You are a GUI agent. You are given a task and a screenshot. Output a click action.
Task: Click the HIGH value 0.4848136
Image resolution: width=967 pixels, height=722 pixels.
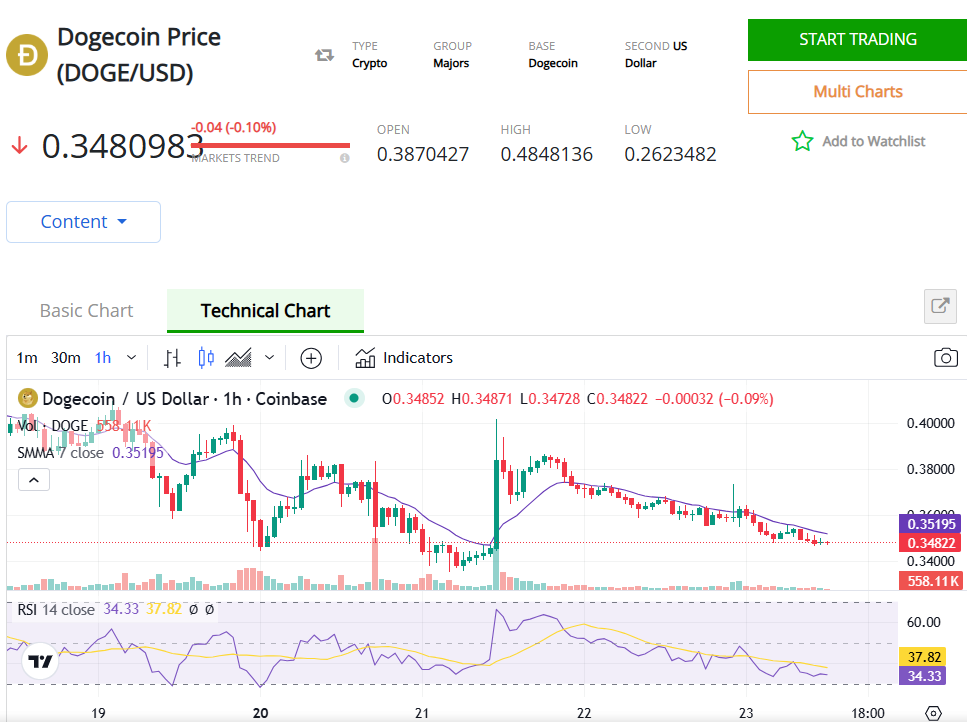point(546,154)
